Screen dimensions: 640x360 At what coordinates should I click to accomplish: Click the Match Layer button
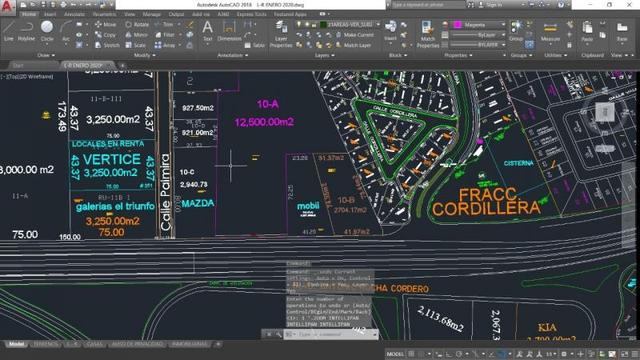coord(353,45)
